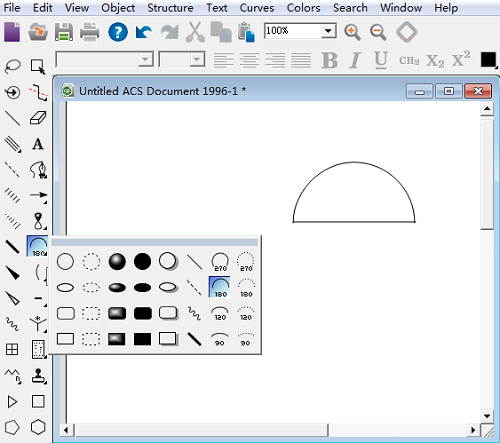Expand the font size dropdown
This screenshot has width=500, height=443.
(x=197, y=60)
